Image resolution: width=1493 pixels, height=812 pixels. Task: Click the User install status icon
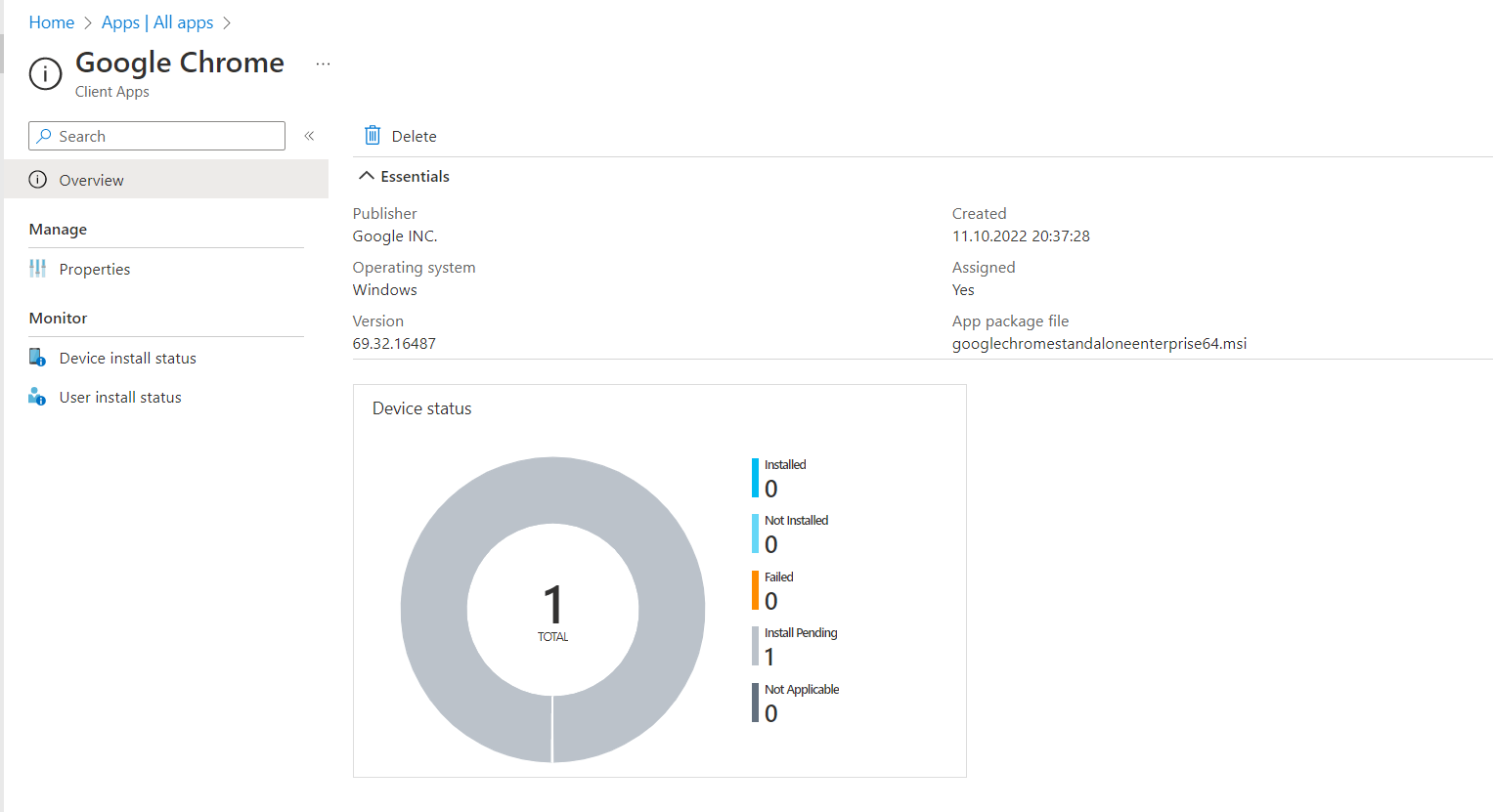(37, 397)
